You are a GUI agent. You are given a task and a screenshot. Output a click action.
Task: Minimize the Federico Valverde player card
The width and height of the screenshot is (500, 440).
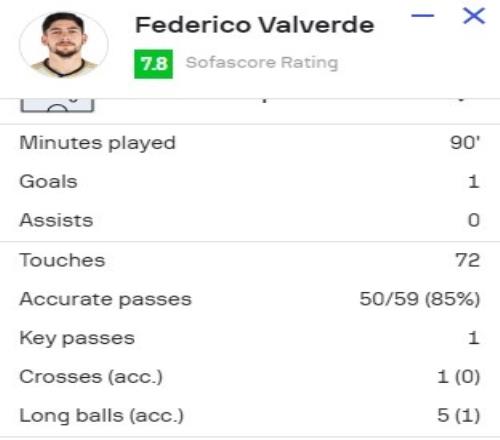[423, 15]
